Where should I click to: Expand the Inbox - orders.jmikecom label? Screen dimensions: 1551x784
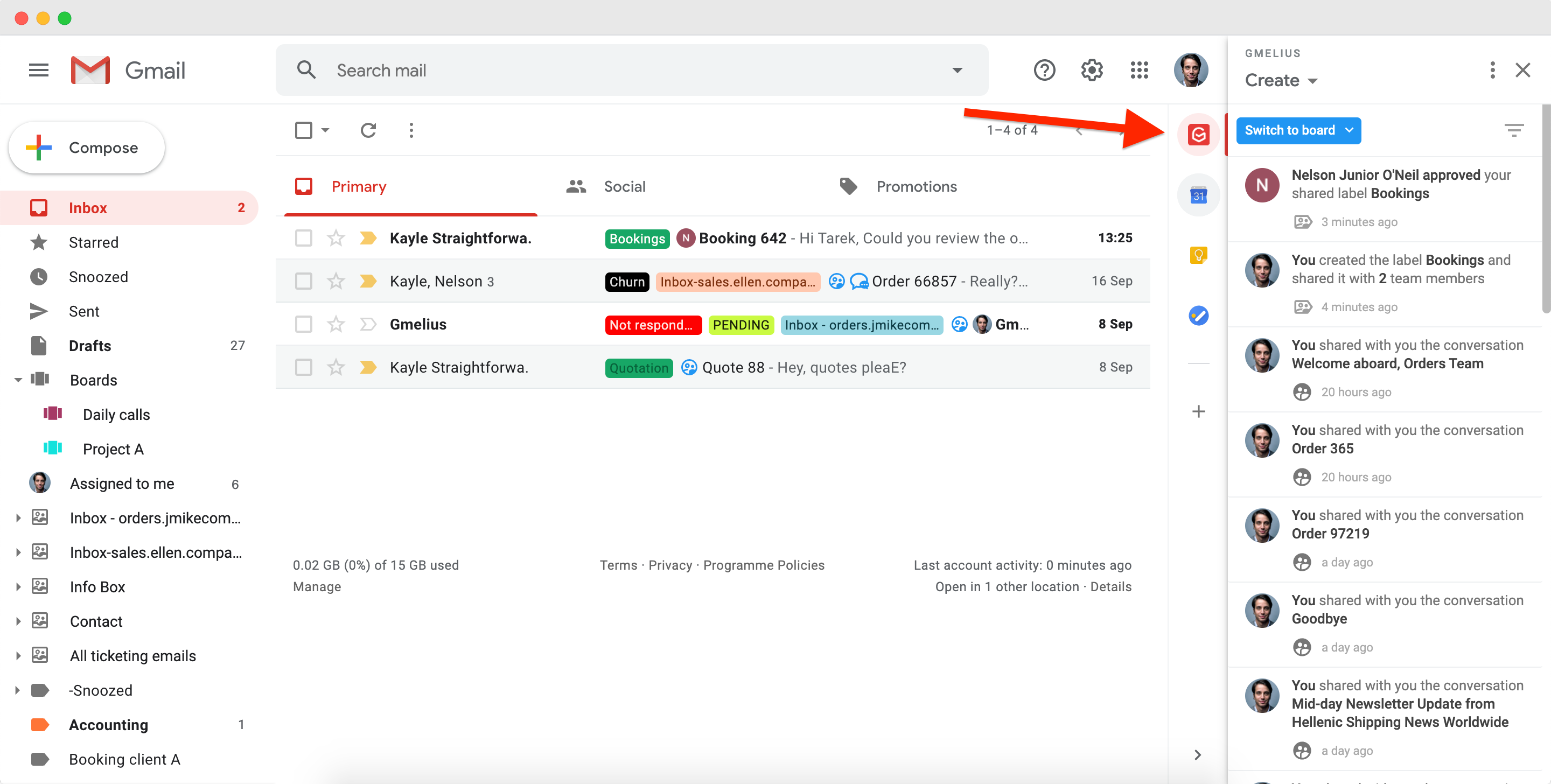tap(18, 518)
